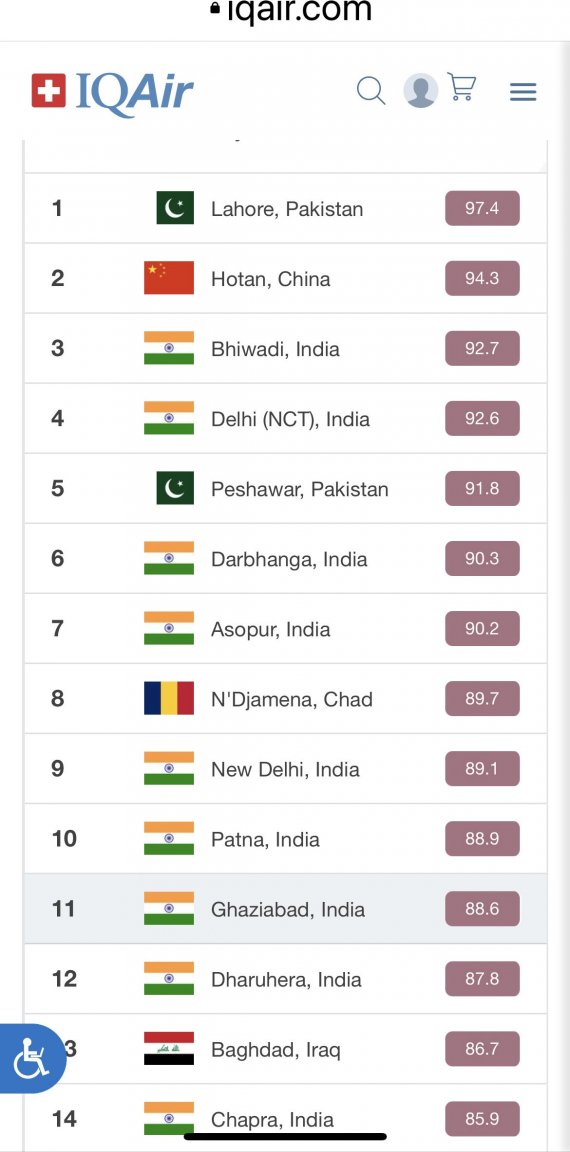This screenshot has width=570, height=1152.
Task: Open the shopping cart icon
Action: (x=462, y=88)
